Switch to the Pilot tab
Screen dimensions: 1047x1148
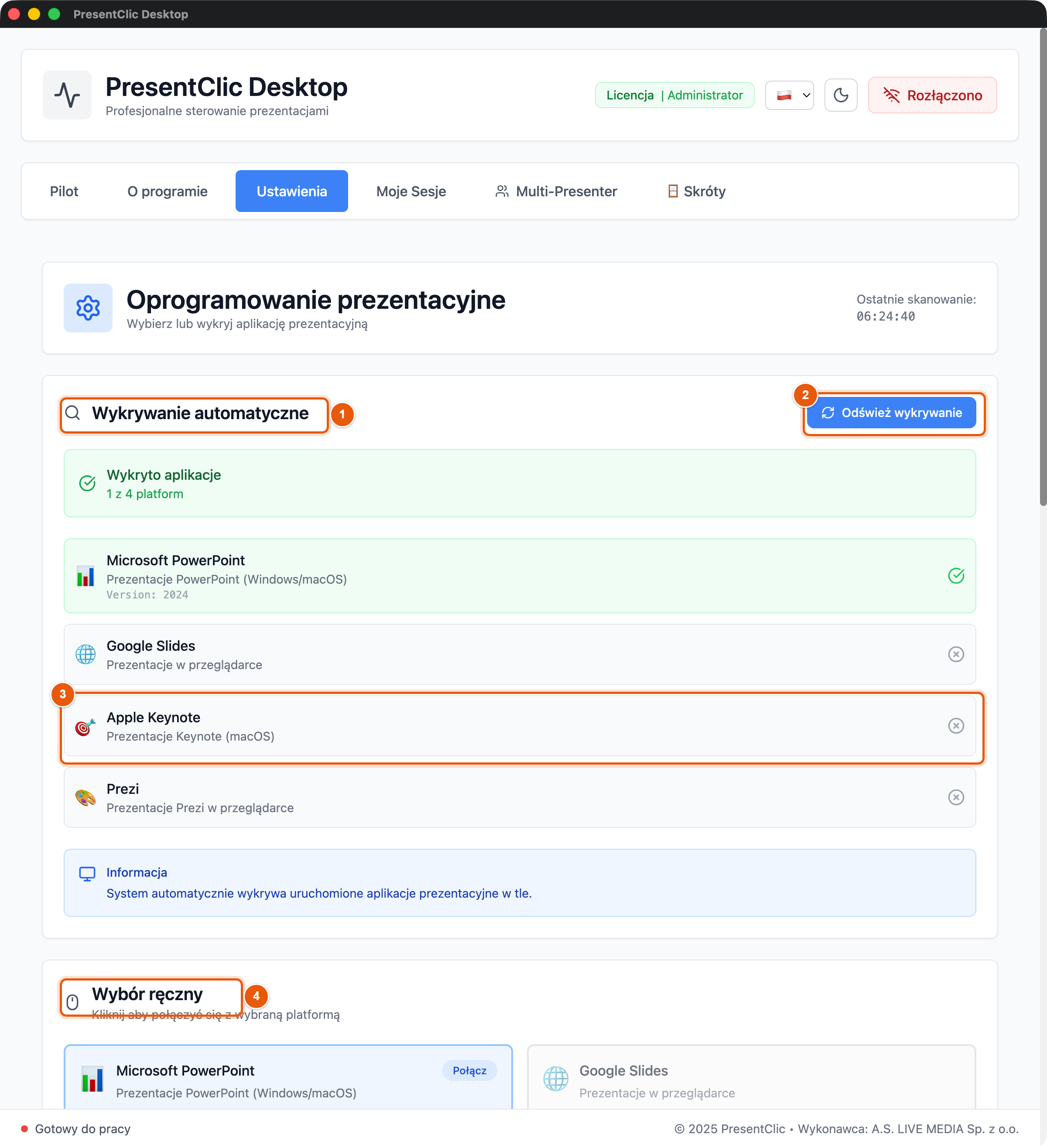(64, 191)
